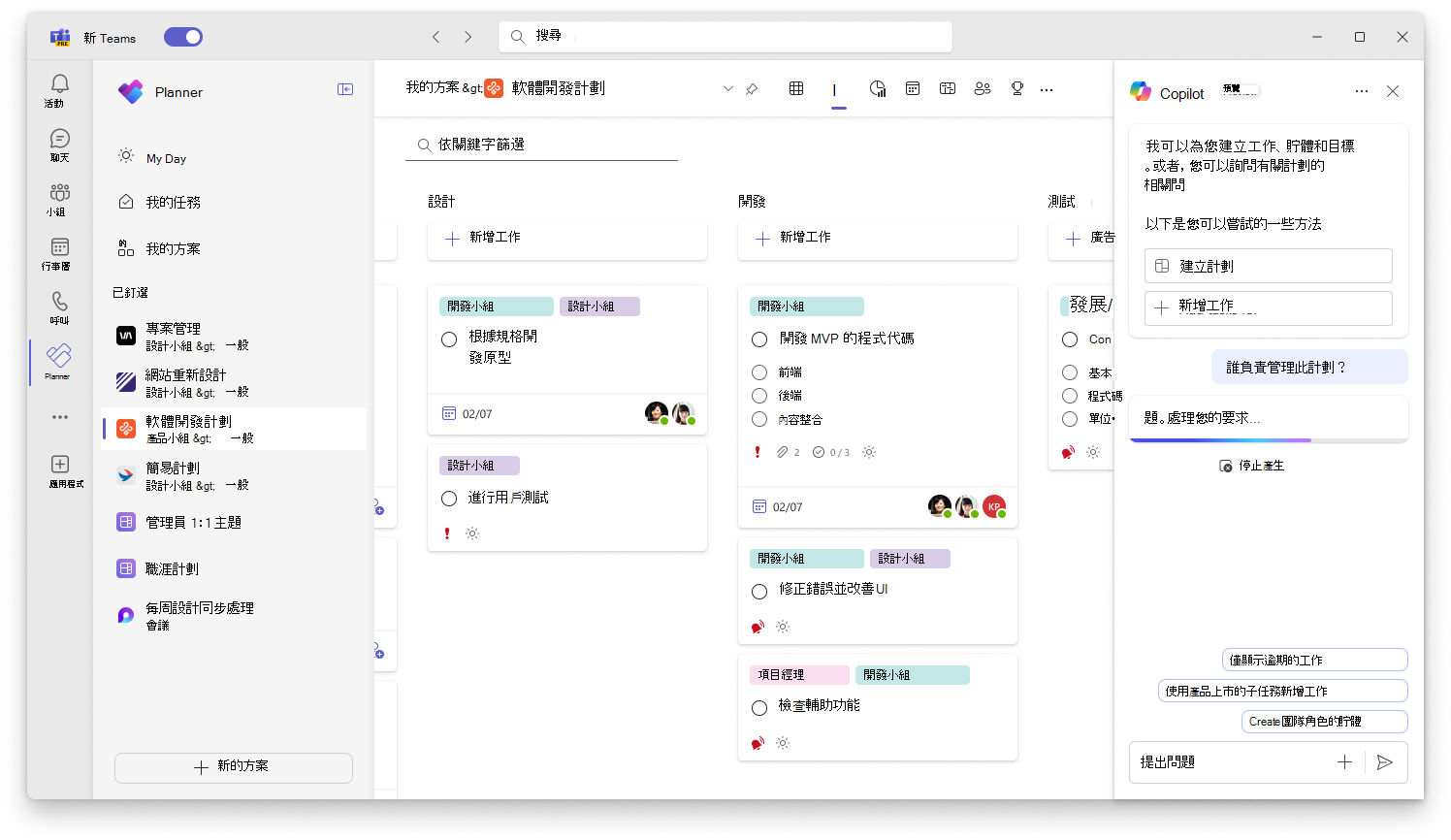Choose Create 團隊角色的貯體 prompt
Screen dimensions: 1451x840
coord(1325,722)
